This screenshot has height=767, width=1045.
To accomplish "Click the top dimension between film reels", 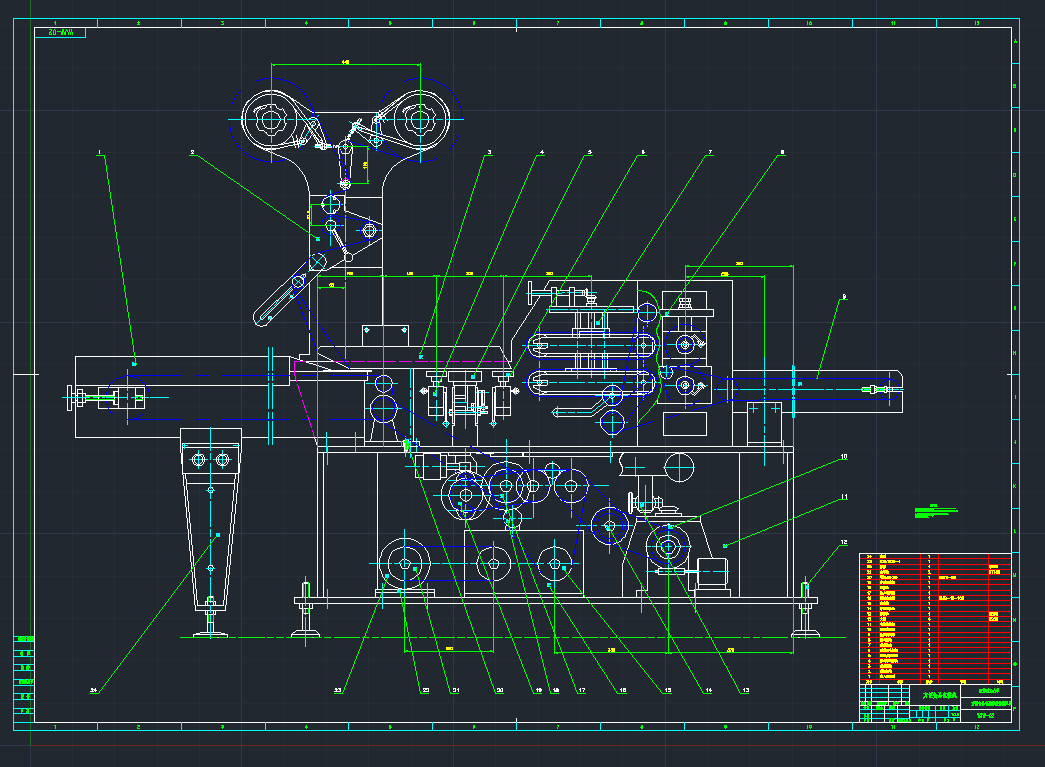I will pyautogui.click(x=345, y=63).
